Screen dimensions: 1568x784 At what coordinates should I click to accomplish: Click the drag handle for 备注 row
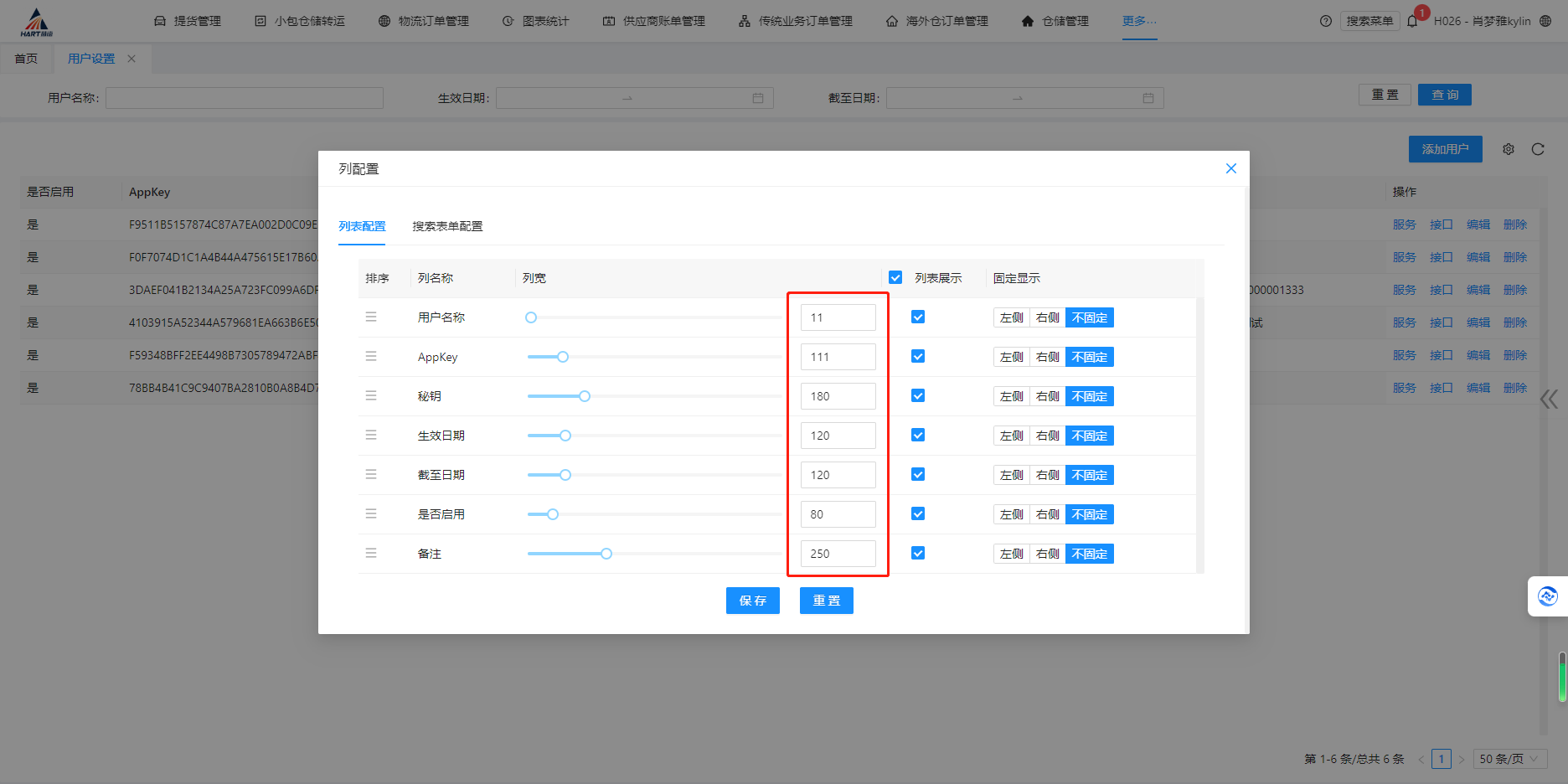click(x=371, y=553)
